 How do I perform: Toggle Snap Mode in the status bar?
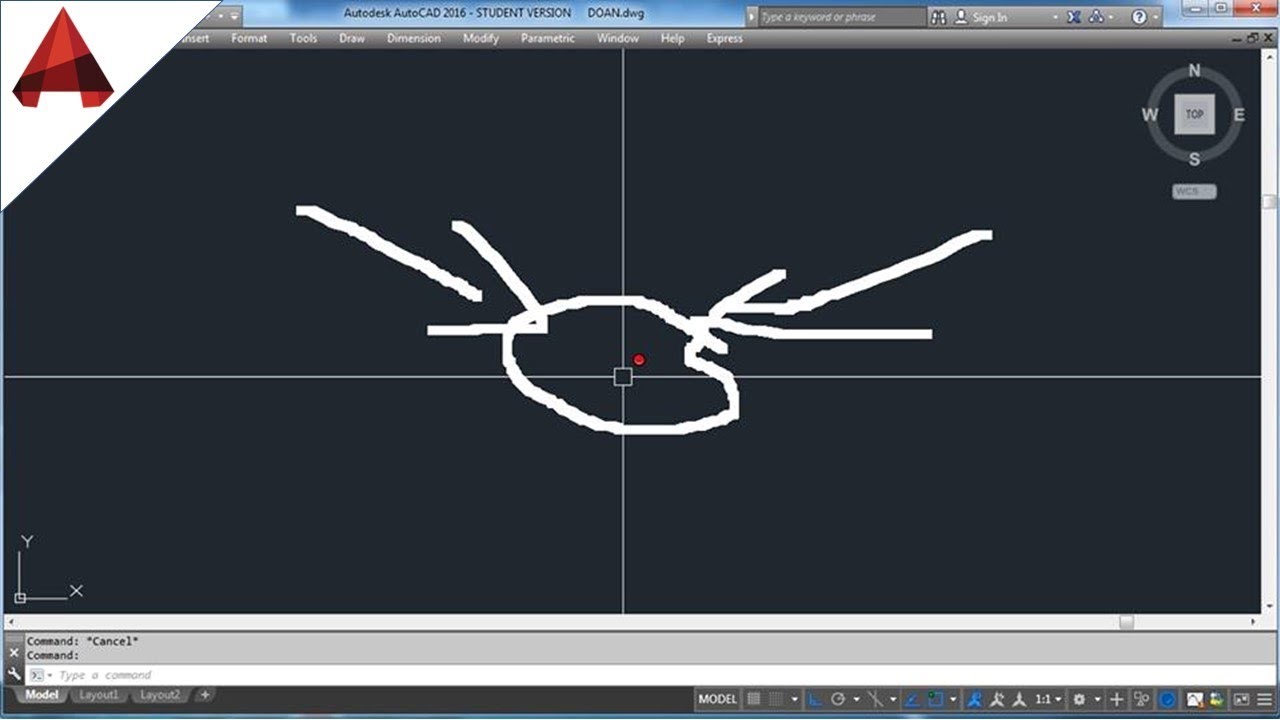click(776, 699)
